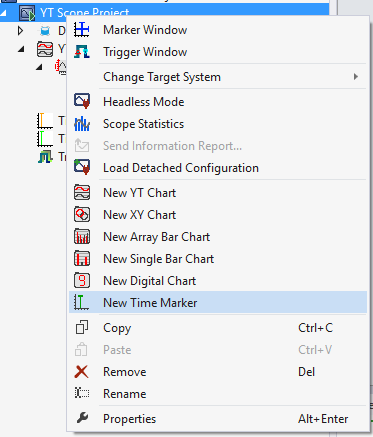This screenshot has height=437, width=373.
Task: Click the orange time marker tree icon
Action: pos(45,121)
